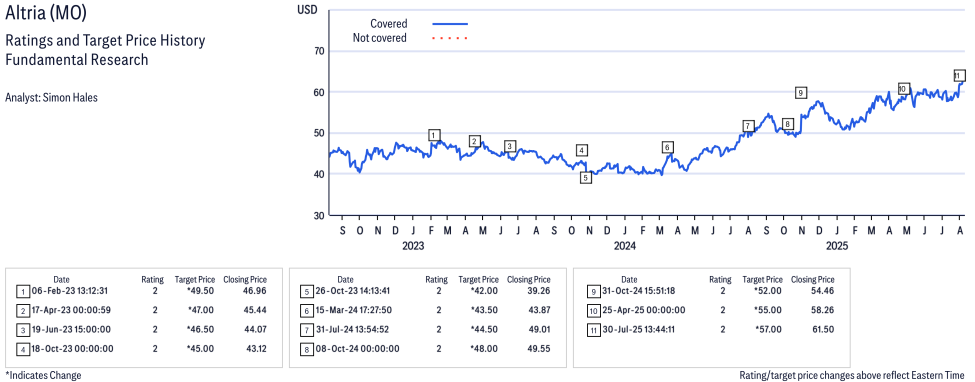Screen dimensions: 975x382
Task: Click the 2024 year label under the chart
Action: [625, 246]
